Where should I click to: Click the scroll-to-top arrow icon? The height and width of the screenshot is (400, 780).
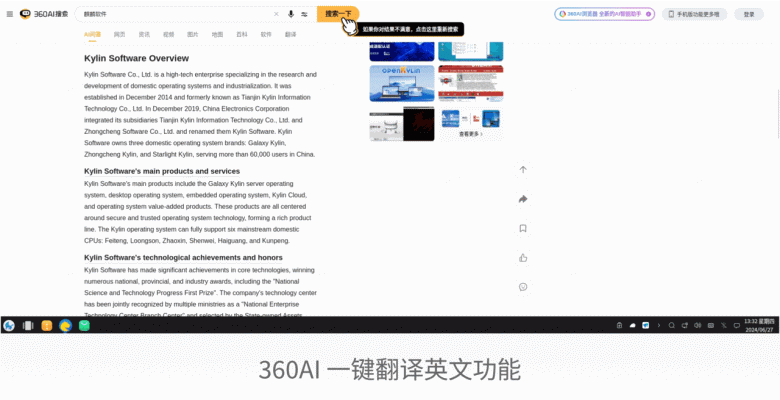[x=523, y=169]
